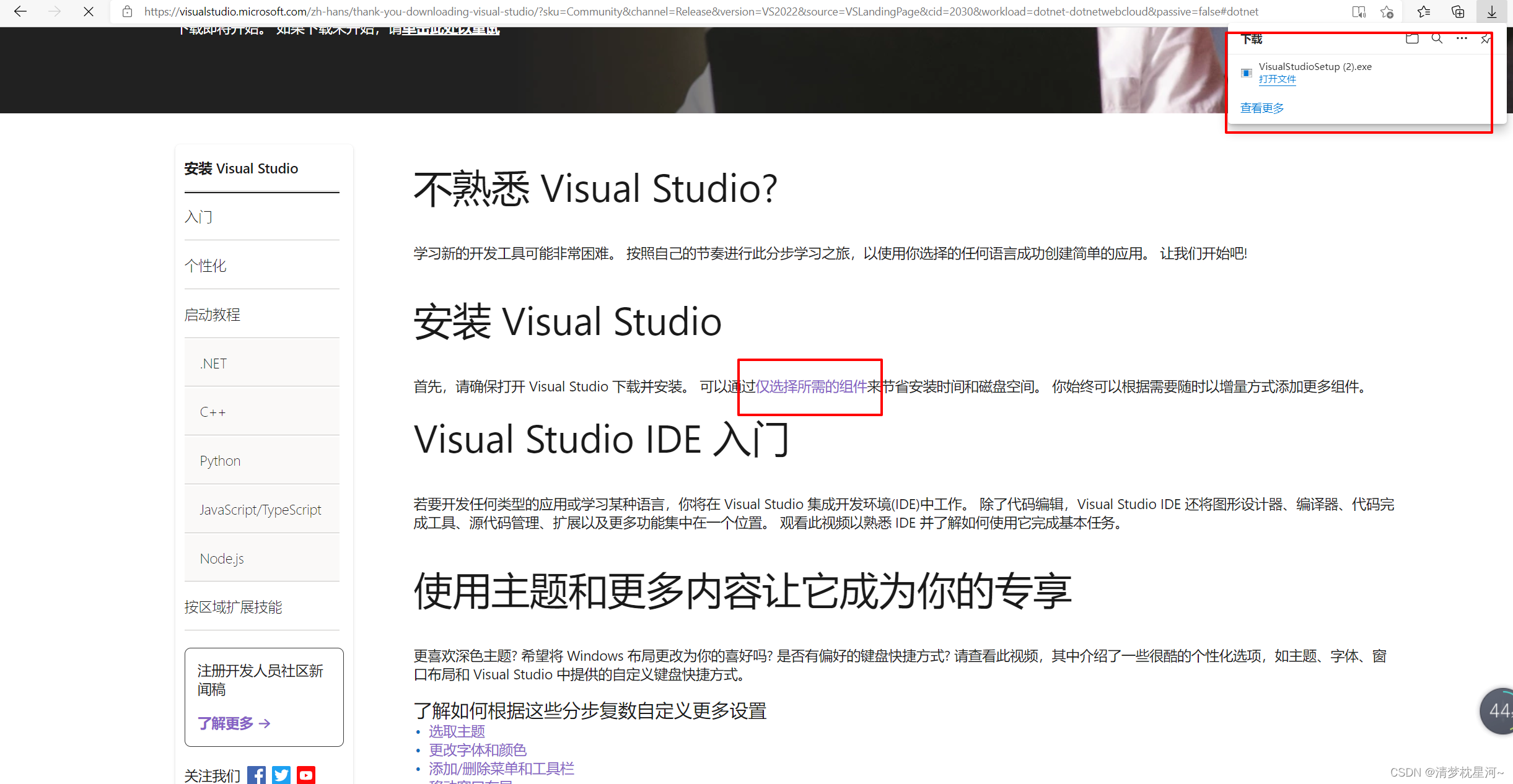Toggle the Downloads toolbar button
The image size is (1513, 784).
click(x=1492, y=11)
